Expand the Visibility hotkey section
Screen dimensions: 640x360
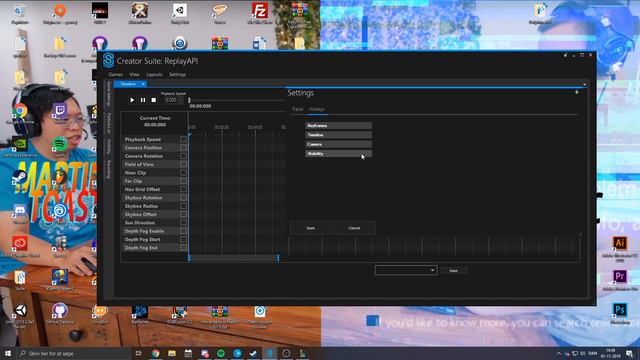tap(338, 153)
